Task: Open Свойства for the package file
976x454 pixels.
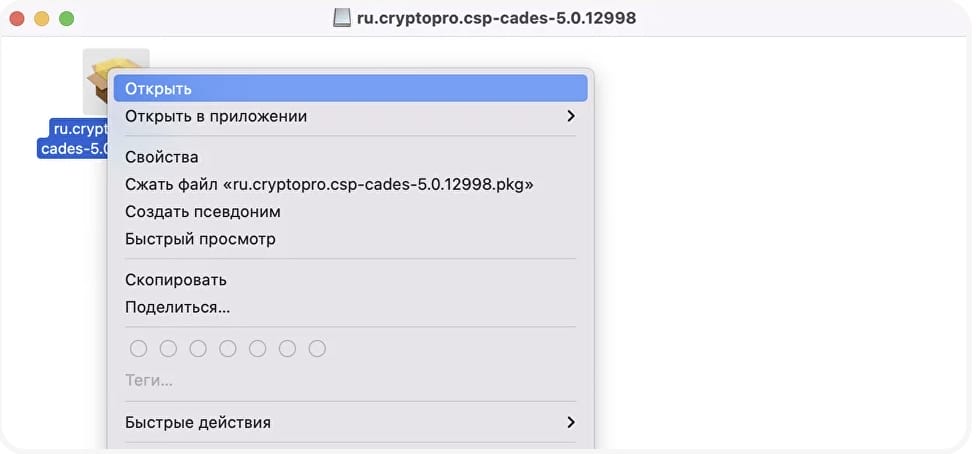Action: pyautogui.click(x=162, y=157)
